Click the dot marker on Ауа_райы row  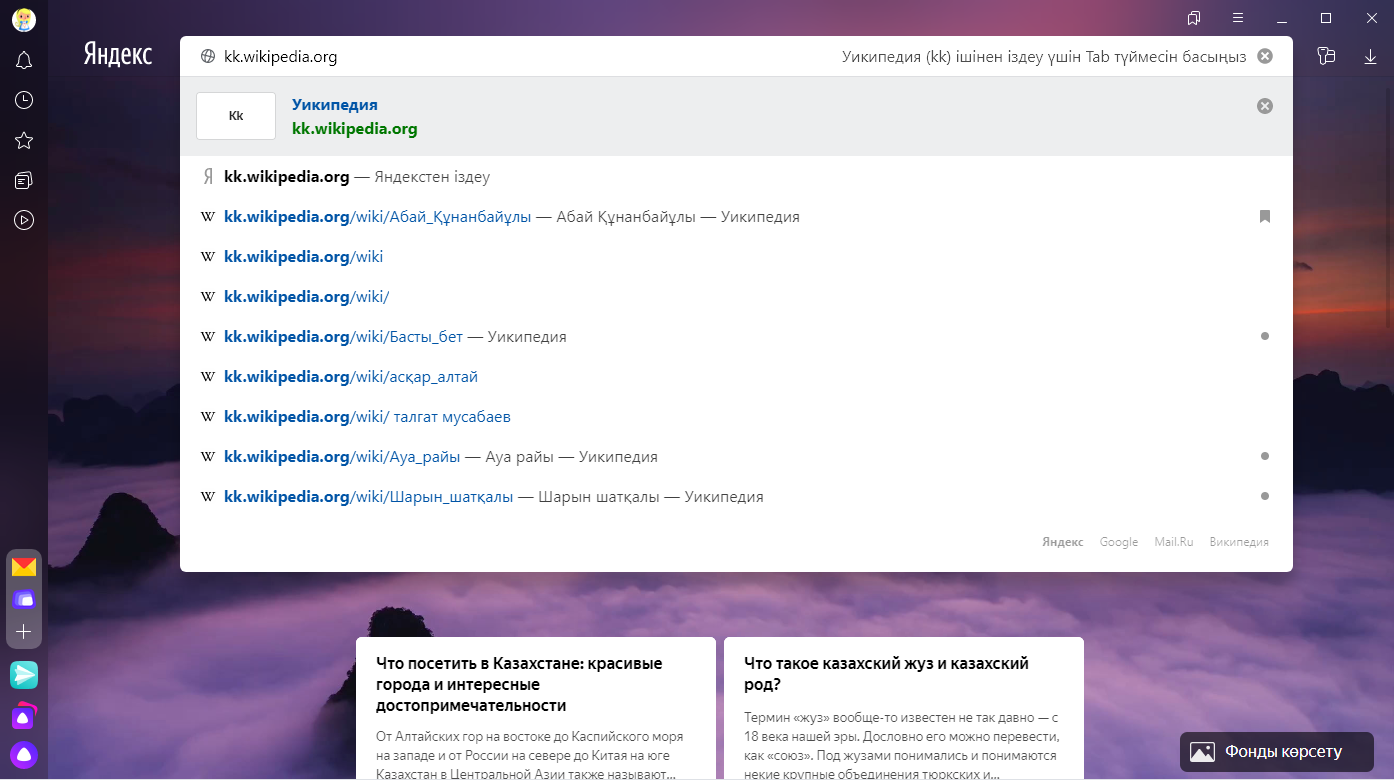[x=1265, y=456]
